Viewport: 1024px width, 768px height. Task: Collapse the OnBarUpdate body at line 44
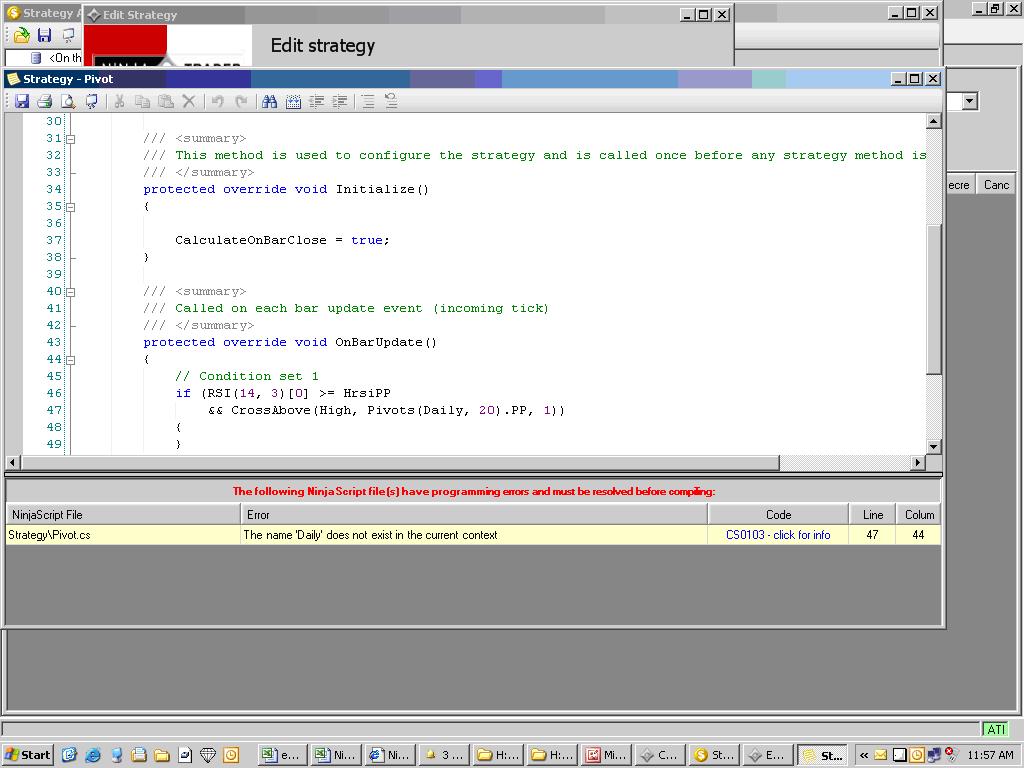[x=71, y=360]
